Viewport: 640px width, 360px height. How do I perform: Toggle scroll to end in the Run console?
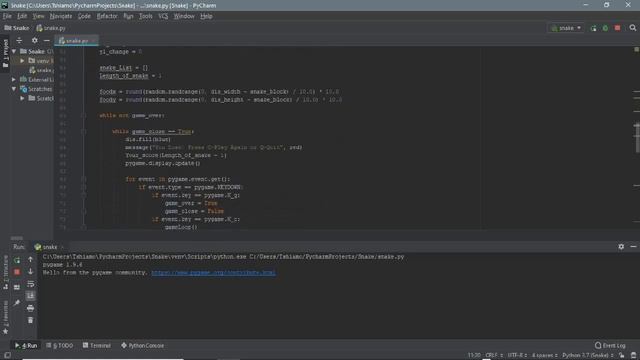pos(31,296)
